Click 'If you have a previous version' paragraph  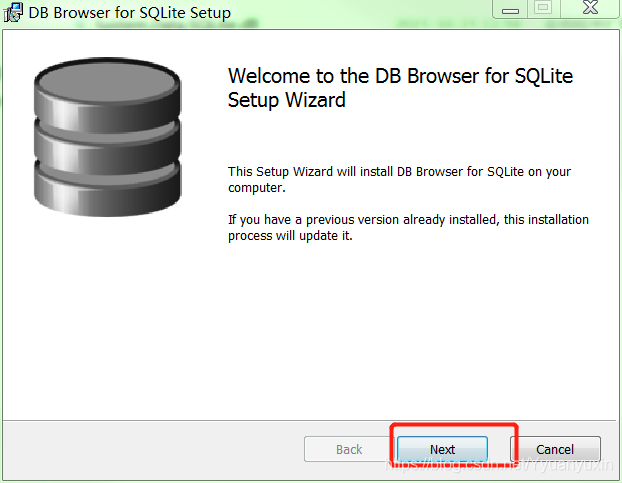coord(408,227)
